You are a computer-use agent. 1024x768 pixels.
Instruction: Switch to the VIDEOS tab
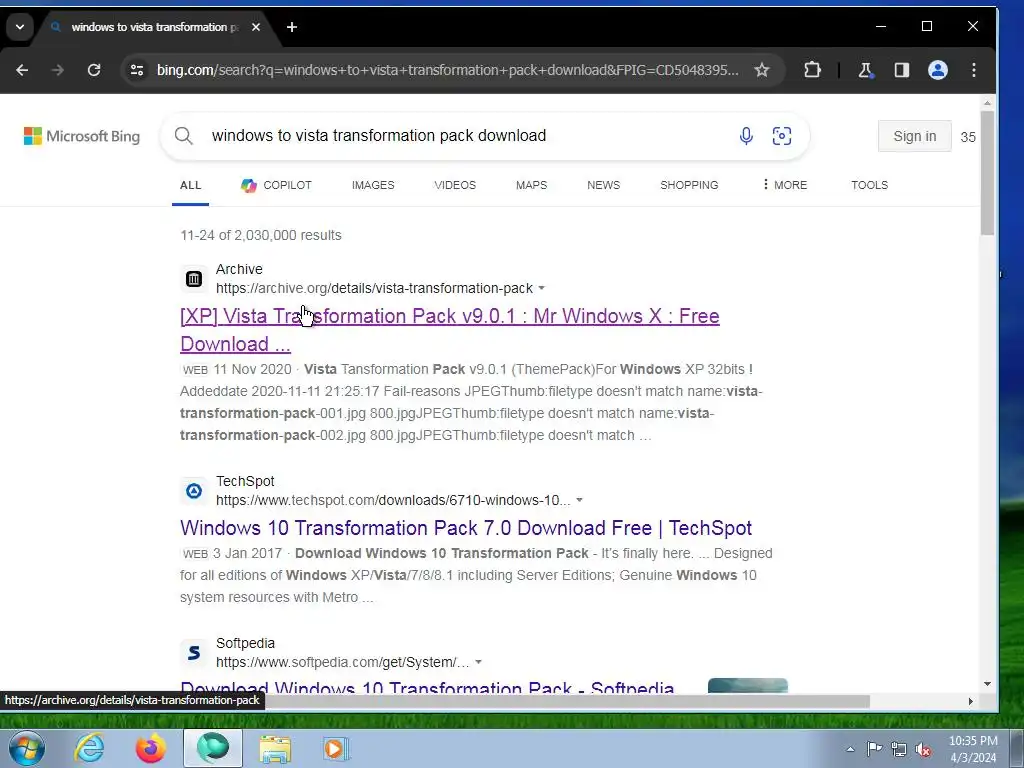(455, 185)
